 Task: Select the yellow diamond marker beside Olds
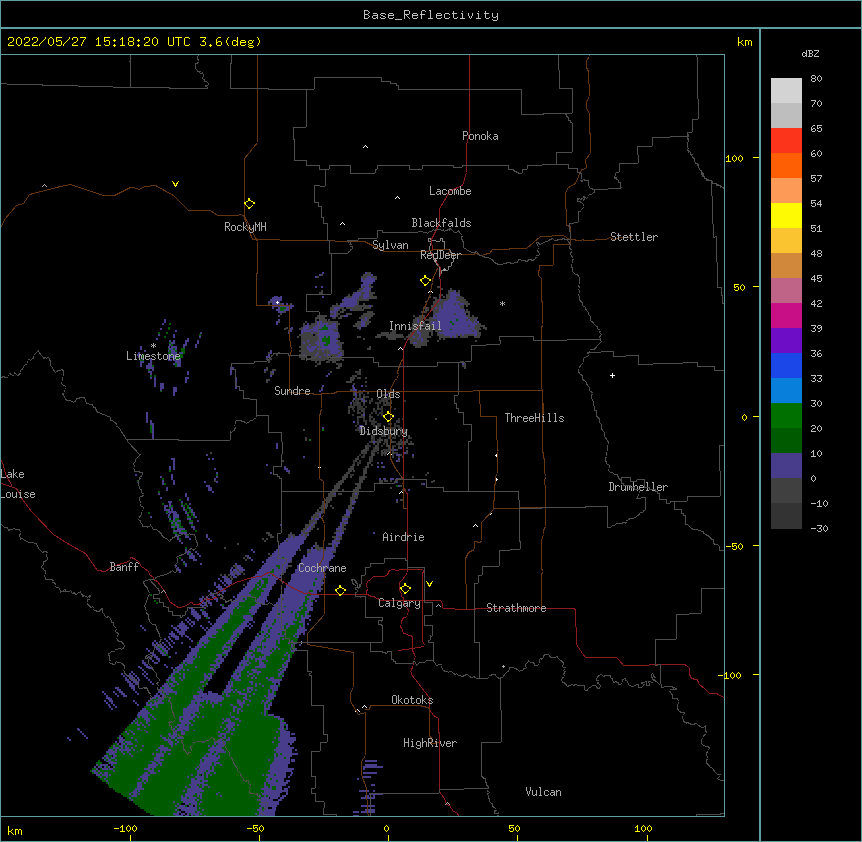(388, 417)
